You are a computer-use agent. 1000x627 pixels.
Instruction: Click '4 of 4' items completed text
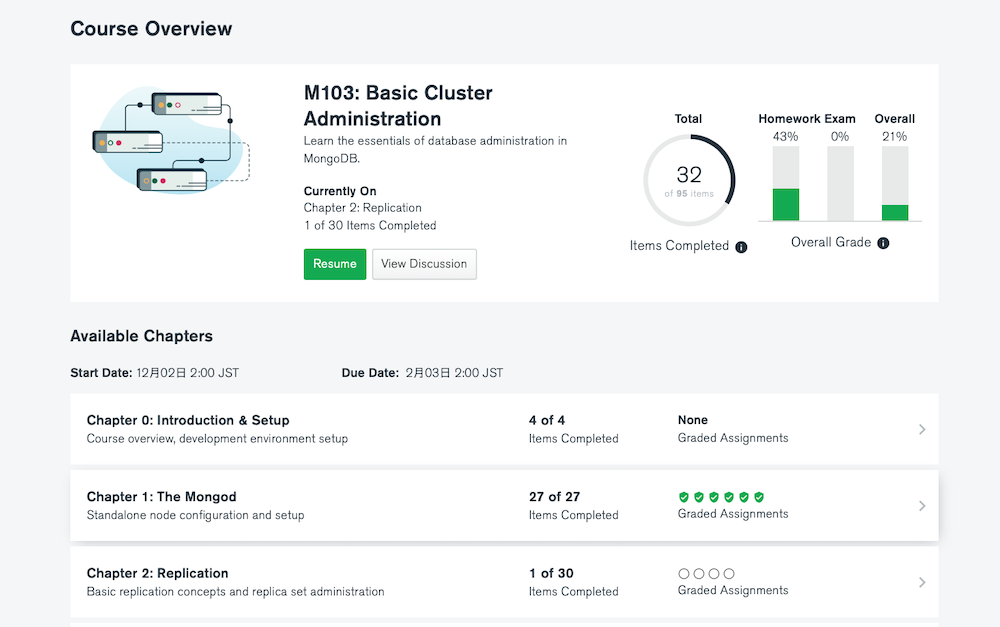(547, 420)
